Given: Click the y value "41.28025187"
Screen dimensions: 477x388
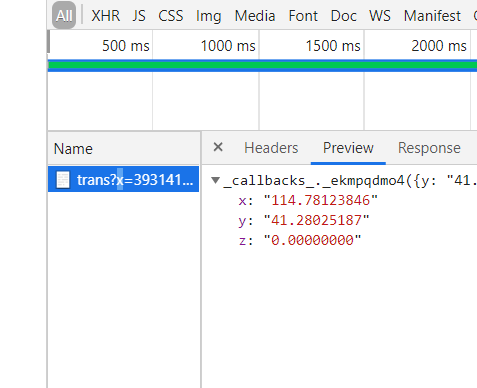Looking at the screenshot, I should tap(316, 220).
